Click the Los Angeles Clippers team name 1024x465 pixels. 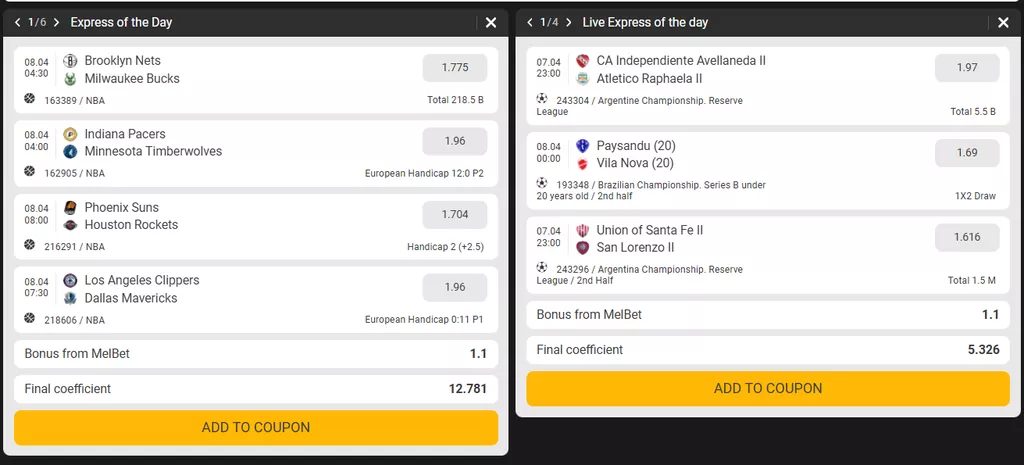142,280
